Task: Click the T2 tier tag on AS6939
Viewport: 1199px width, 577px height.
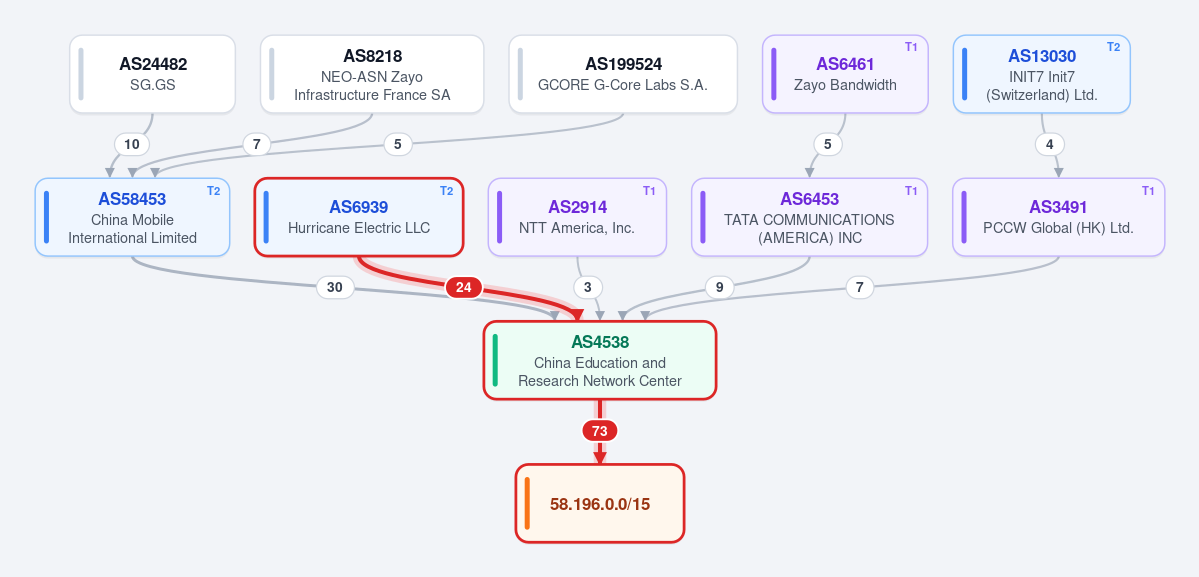Action: 446,190
